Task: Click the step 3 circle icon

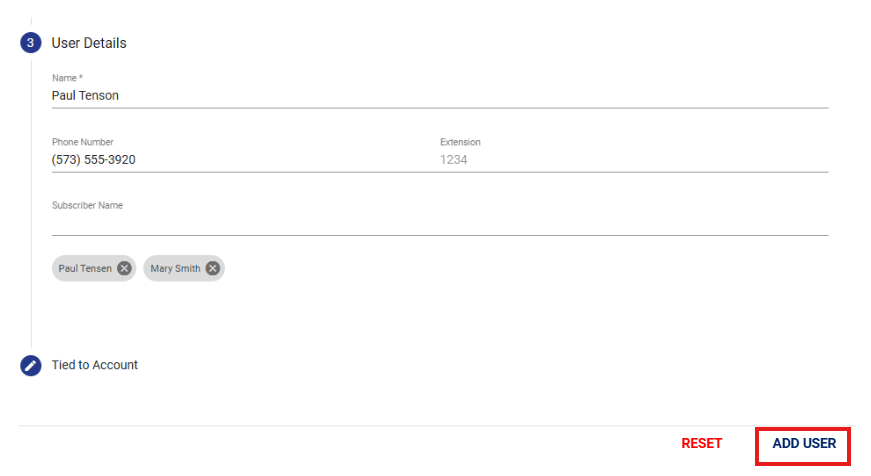Action: click(x=31, y=43)
